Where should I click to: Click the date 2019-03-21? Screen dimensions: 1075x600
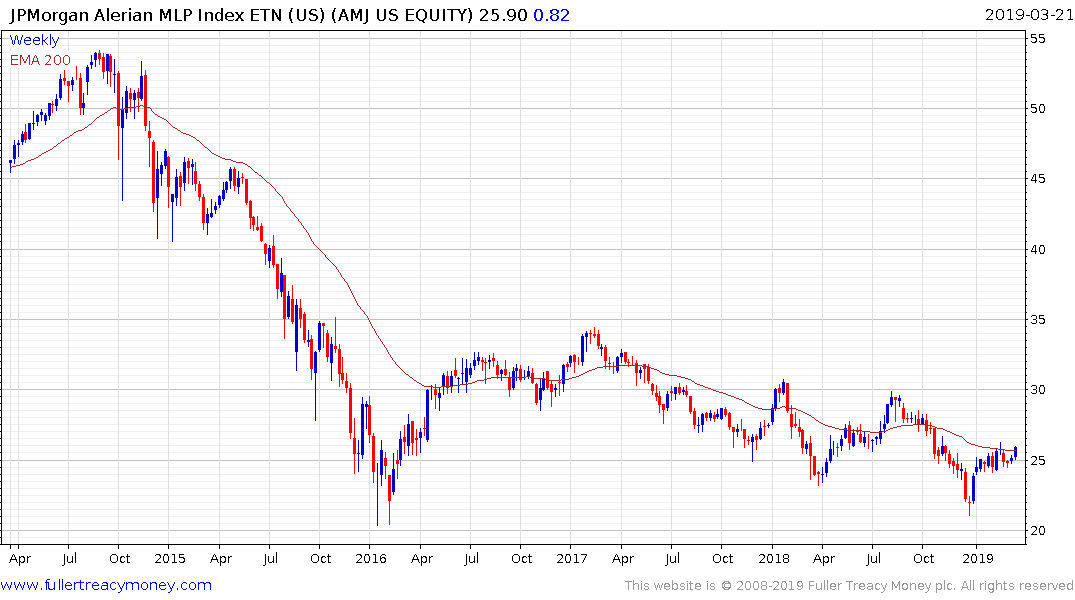click(1028, 15)
